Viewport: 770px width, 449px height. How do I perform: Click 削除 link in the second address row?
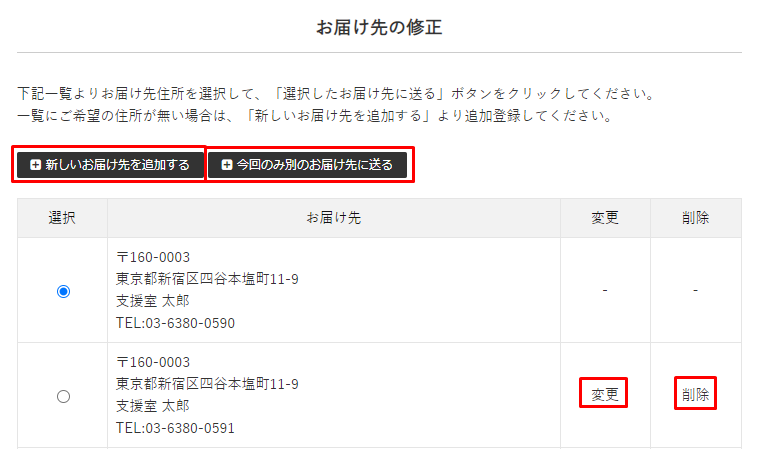click(695, 394)
